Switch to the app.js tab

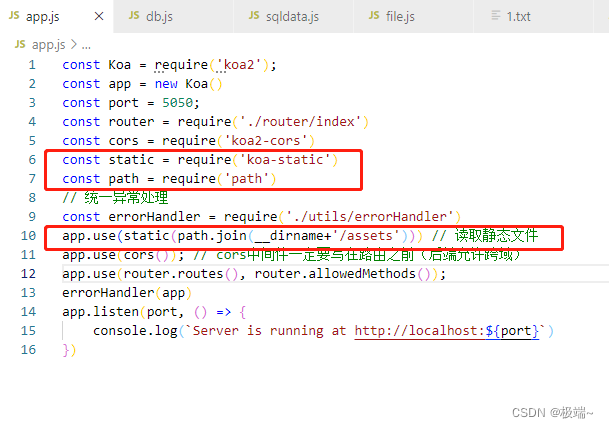(x=56, y=16)
